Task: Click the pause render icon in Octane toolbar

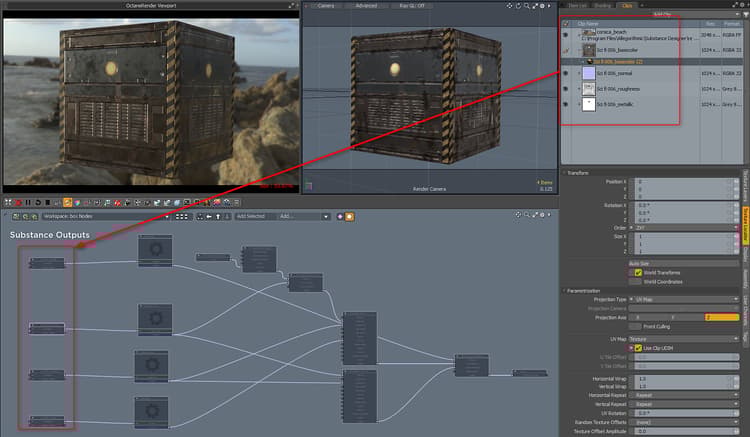Action: pyautogui.click(x=27, y=202)
